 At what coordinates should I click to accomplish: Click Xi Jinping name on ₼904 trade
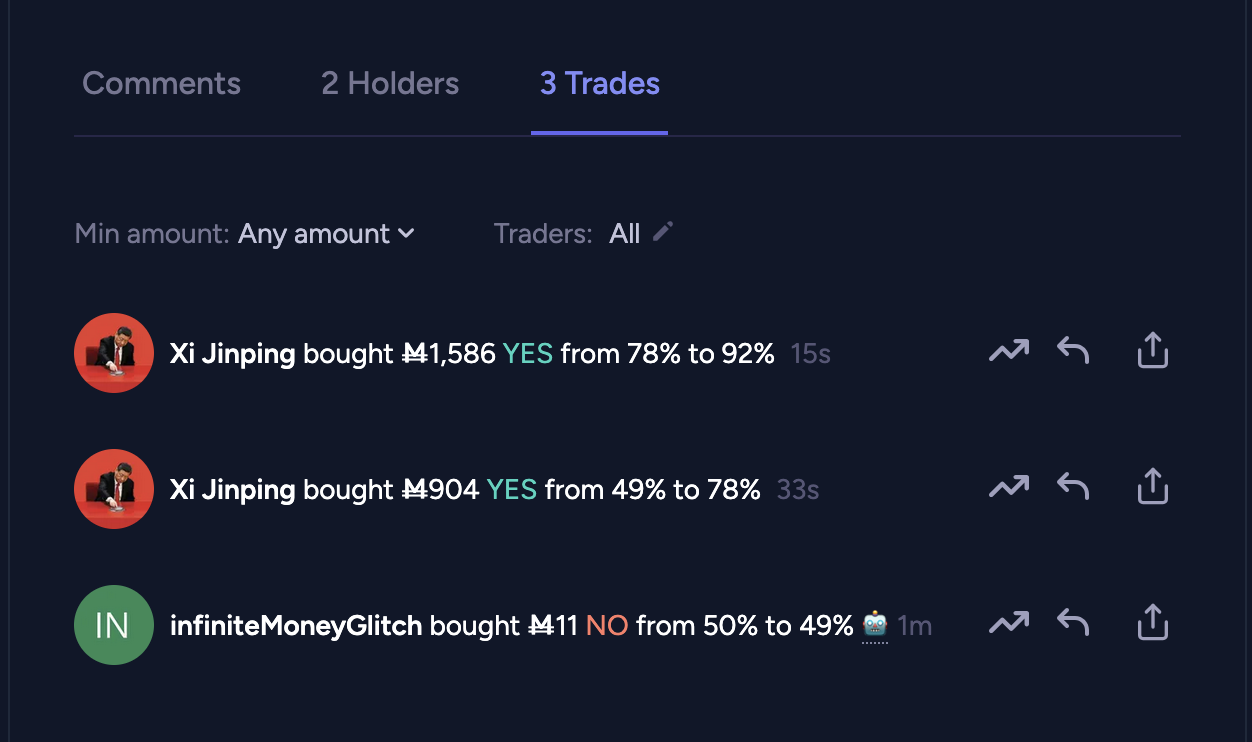(x=232, y=490)
